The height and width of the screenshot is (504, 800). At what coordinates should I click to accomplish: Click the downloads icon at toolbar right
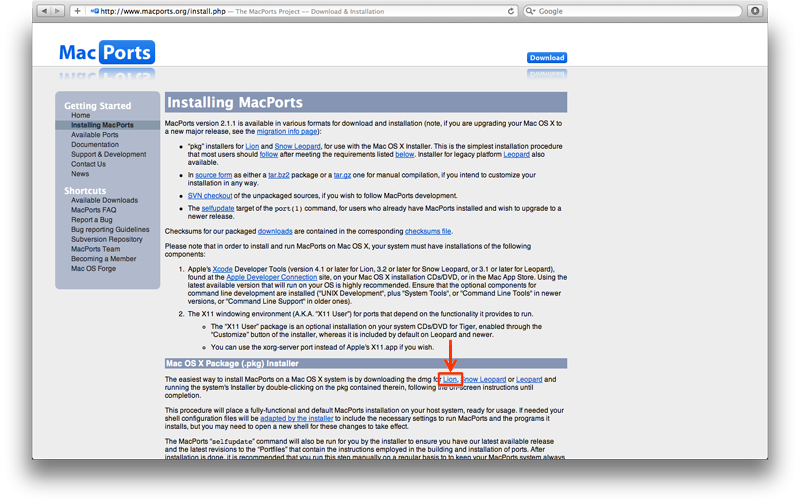click(756, 11)
